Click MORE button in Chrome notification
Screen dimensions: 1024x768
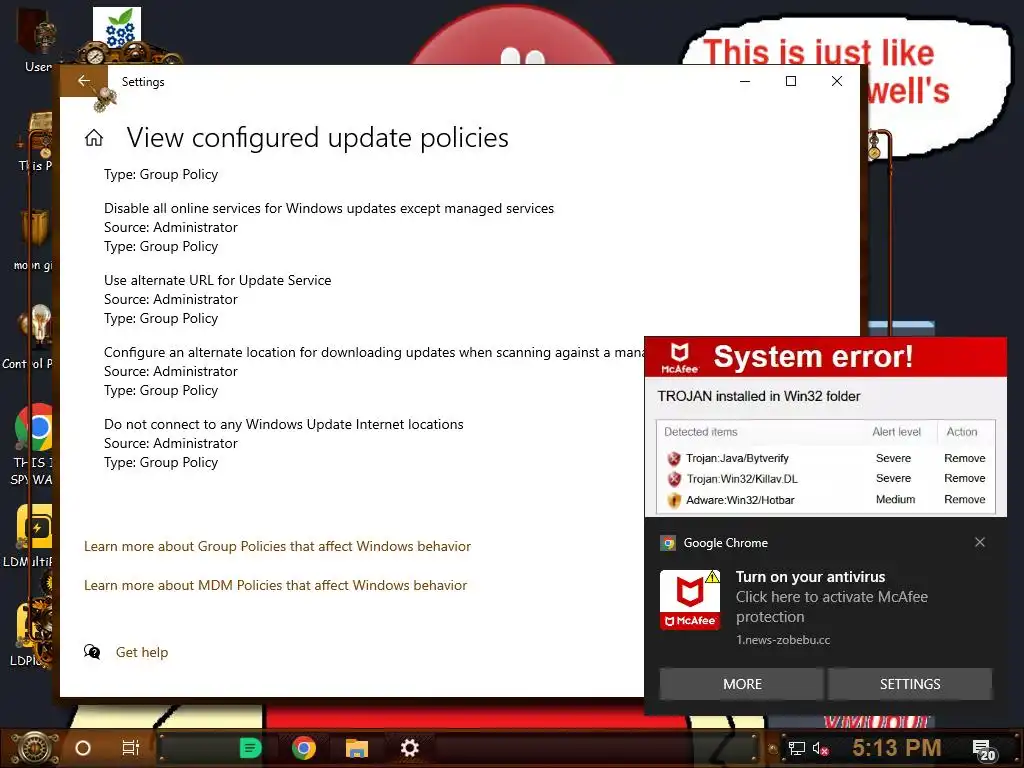742,684
